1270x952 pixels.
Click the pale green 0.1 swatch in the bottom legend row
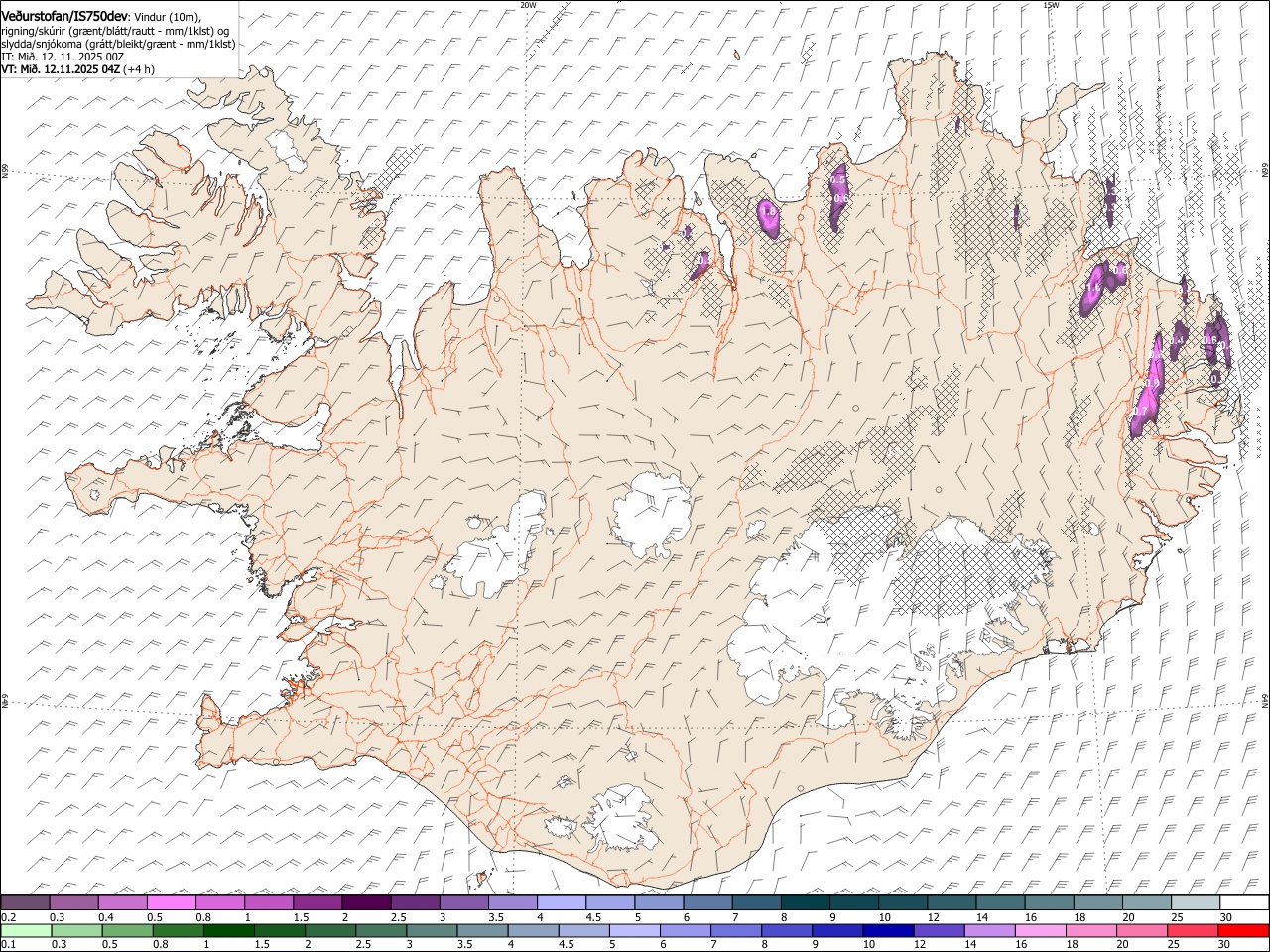[26, 931]
